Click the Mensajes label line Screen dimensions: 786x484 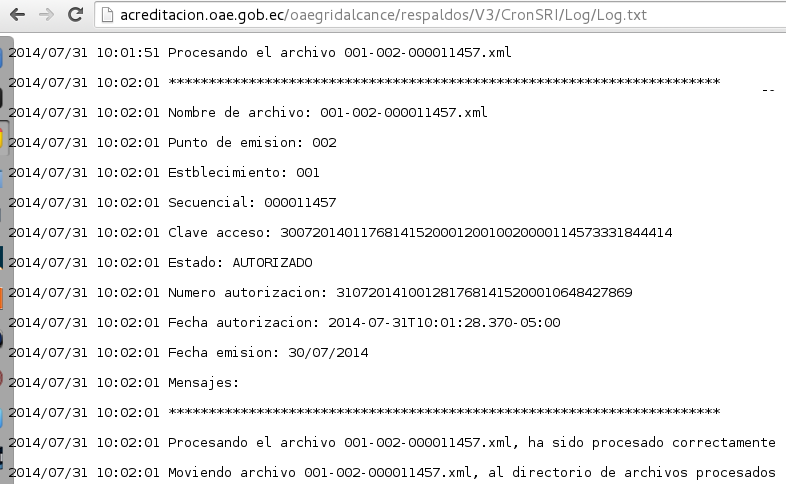pos(124,383)
